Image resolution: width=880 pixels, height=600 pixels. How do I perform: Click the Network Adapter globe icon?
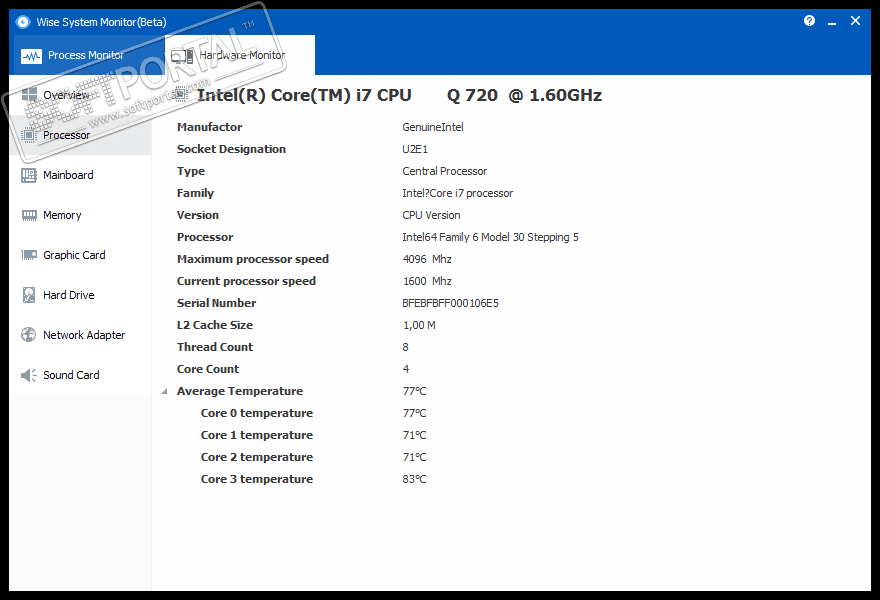coord(29,335)
